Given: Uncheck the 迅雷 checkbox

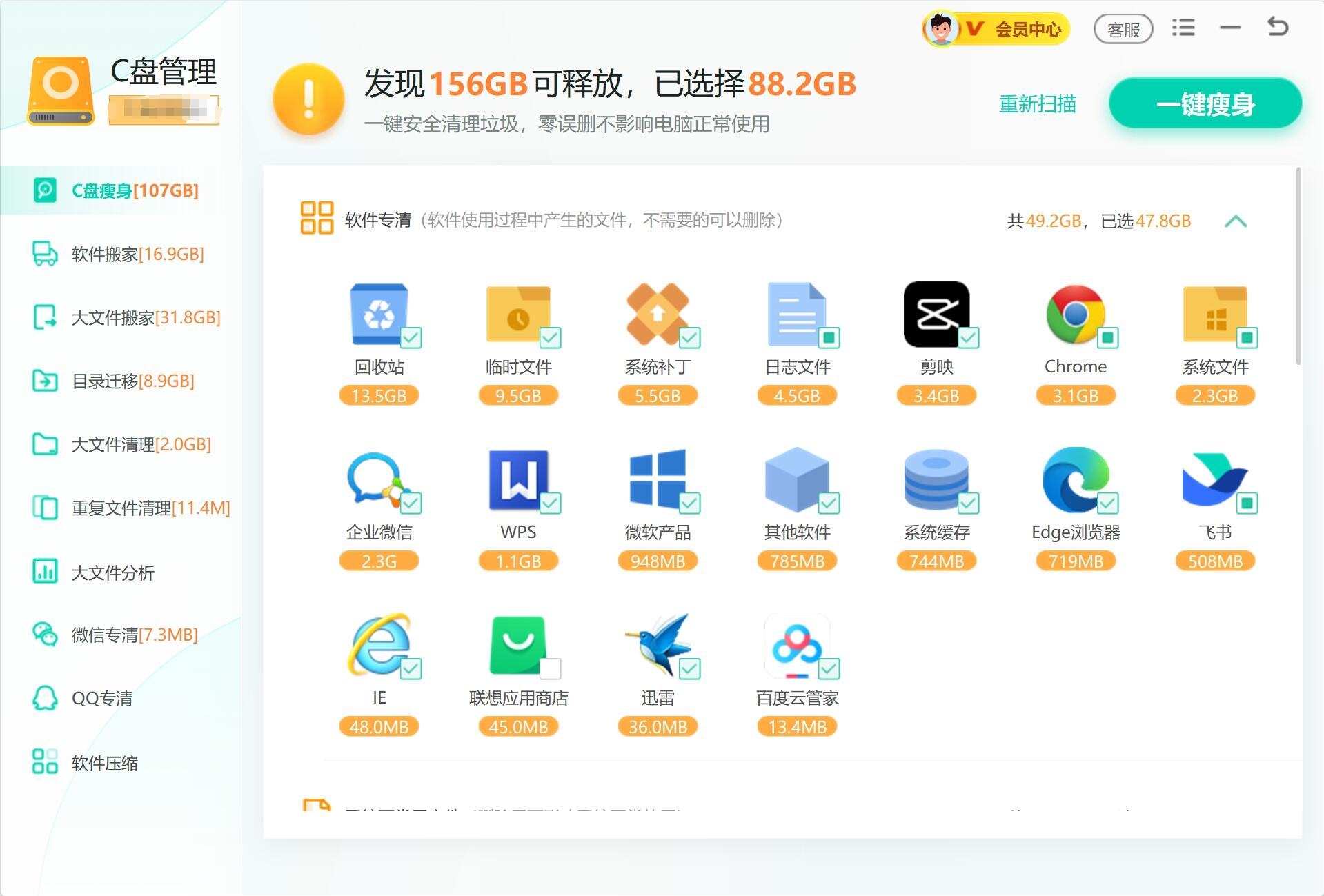Looking at the screenshot, I should point(690,668).
